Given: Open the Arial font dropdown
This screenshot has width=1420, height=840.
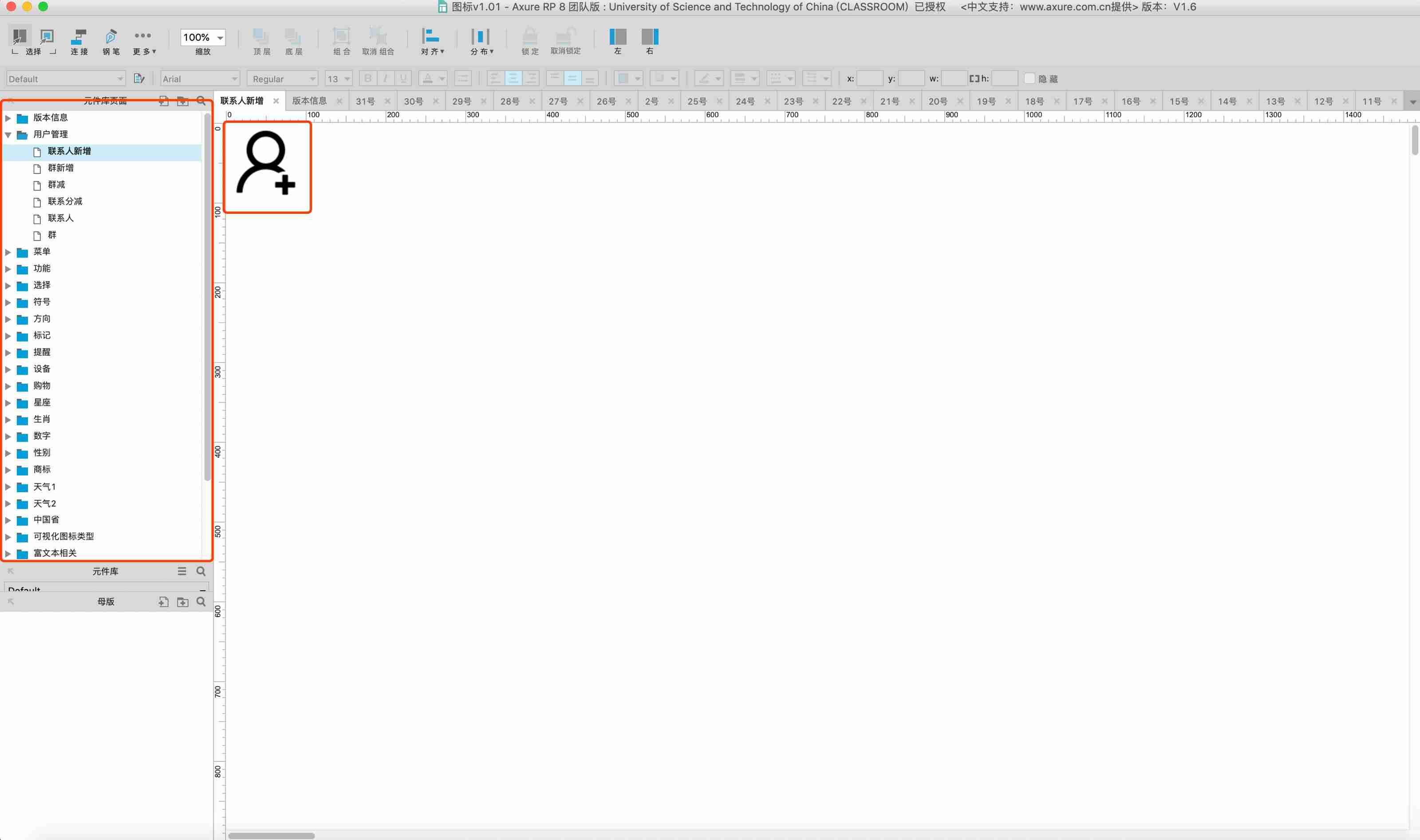Looking at the screenshot, I should coord(200,79).
